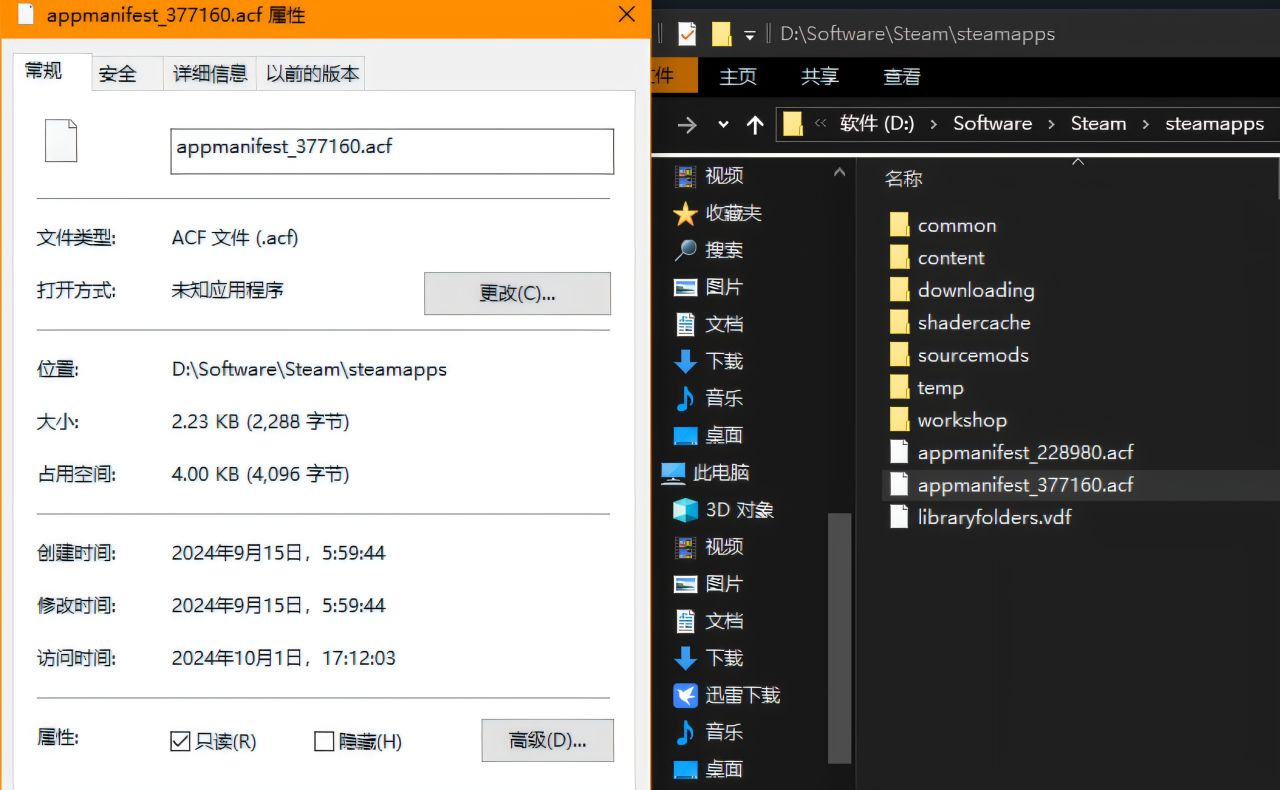The image size is (1280, 790).
Task: Click the size value 2.23 KB (2,288 字节)
Action: 261,421
